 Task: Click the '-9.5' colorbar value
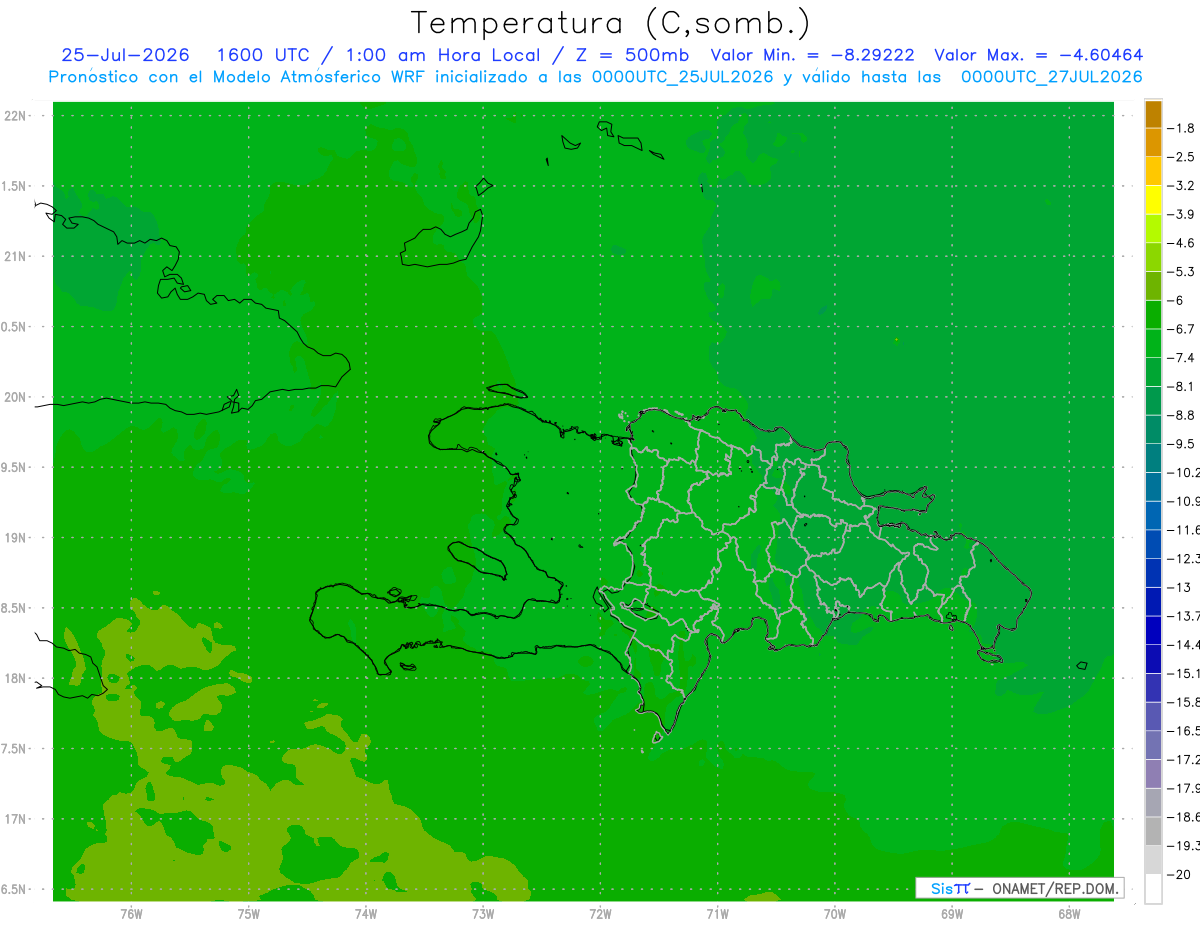pos(1182,444)
